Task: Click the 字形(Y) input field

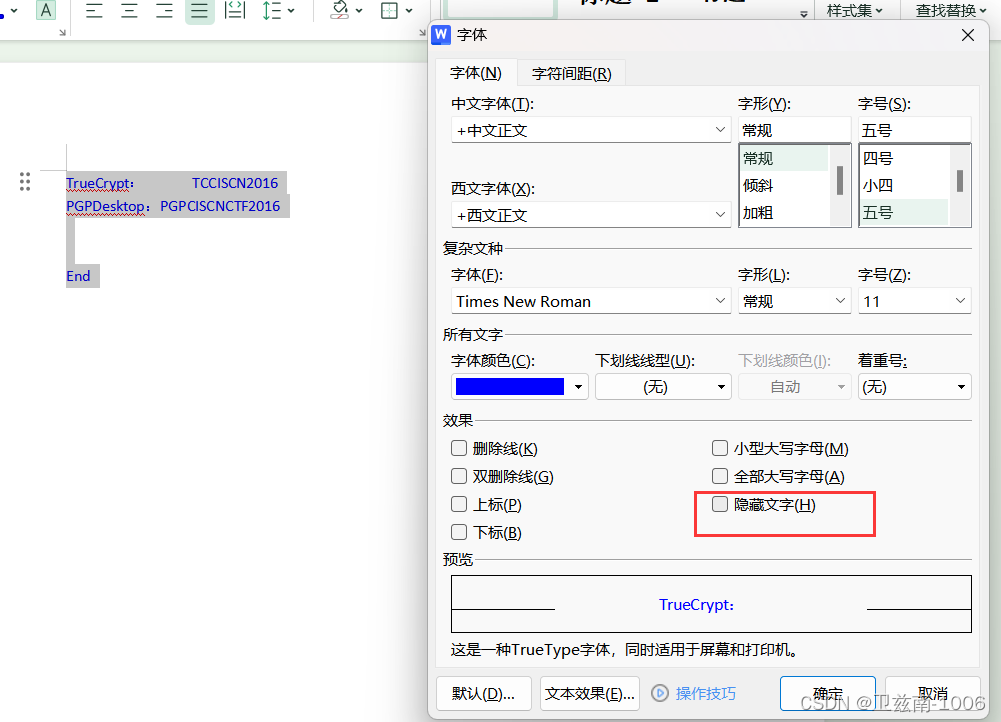Action: coord(794,130)
